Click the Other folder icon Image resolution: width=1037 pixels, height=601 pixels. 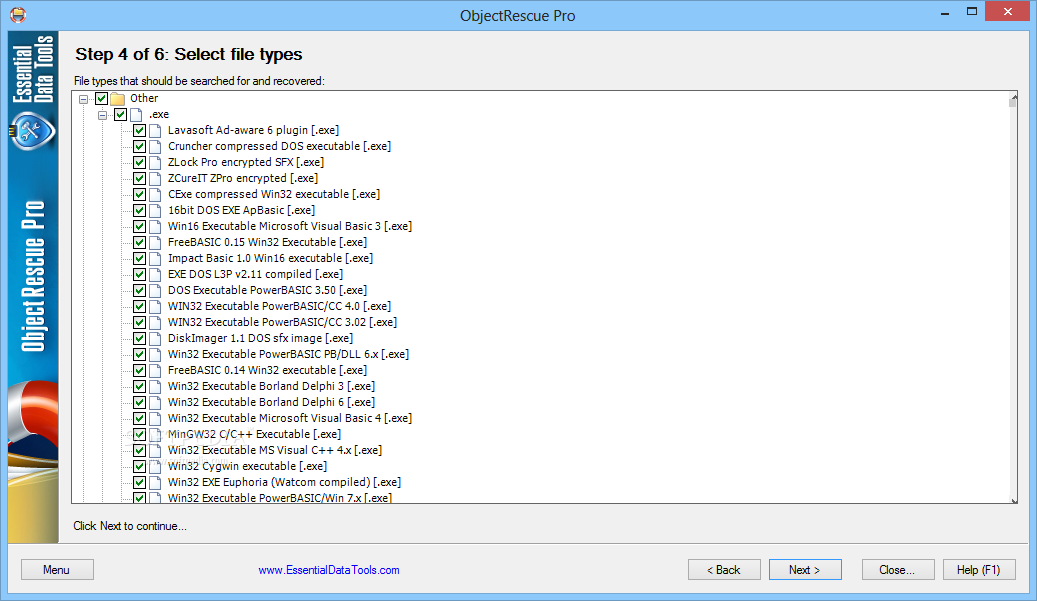[x=118, y=99]
